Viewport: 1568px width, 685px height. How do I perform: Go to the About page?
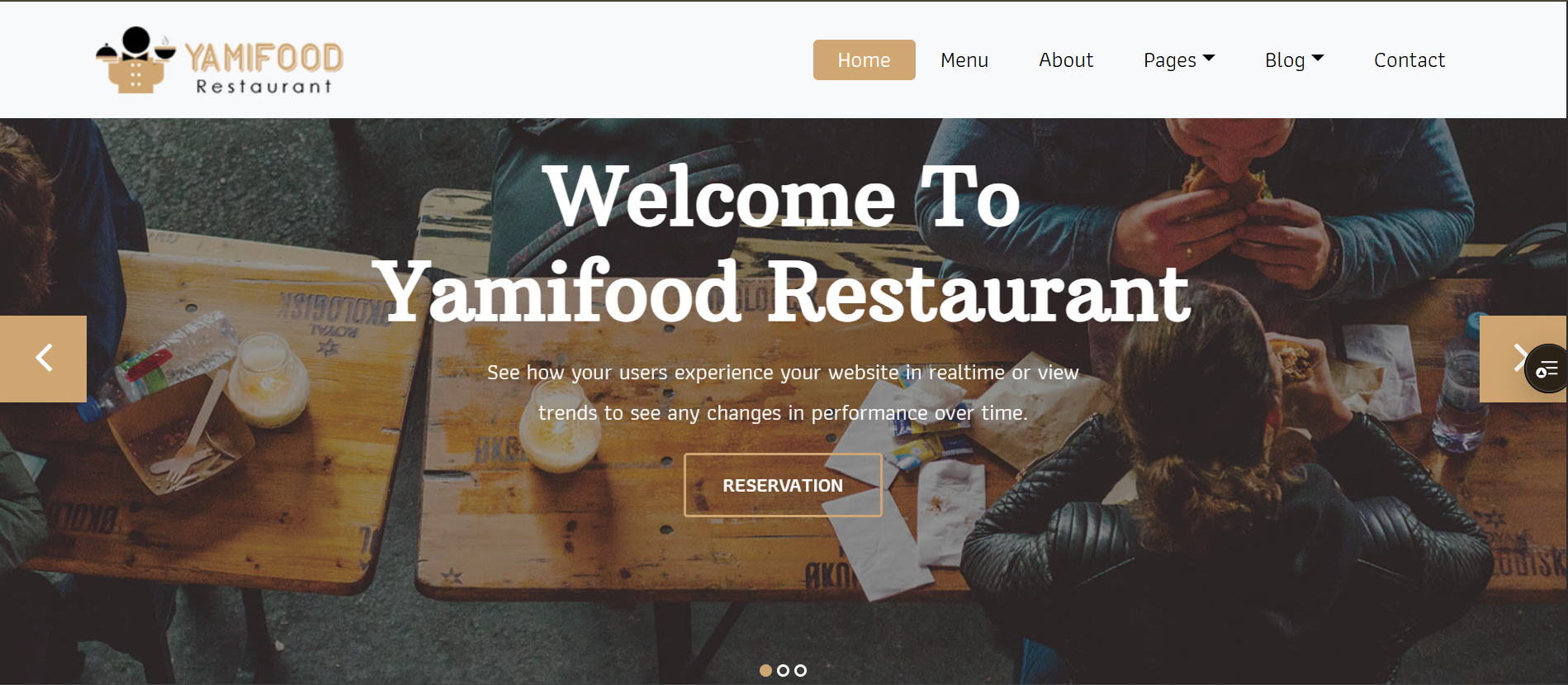coord(1065,60)
